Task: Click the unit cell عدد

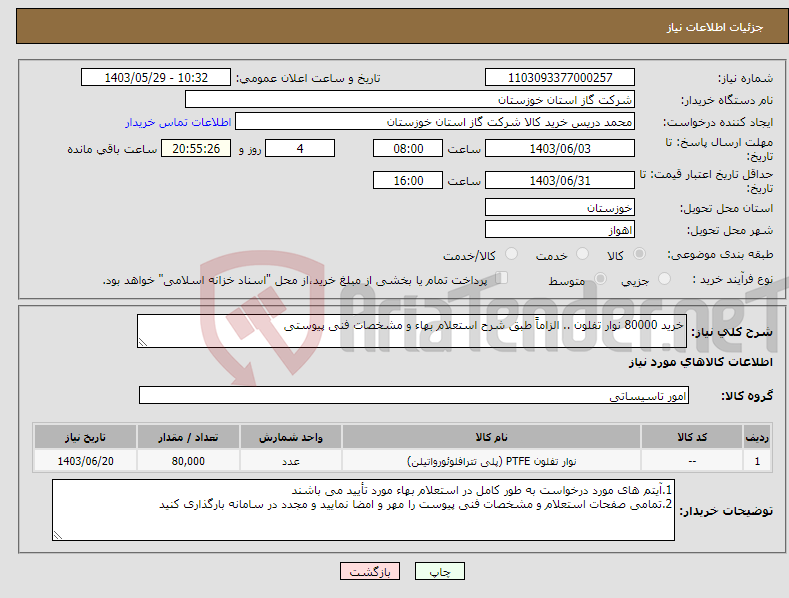Action: point(291,461)
